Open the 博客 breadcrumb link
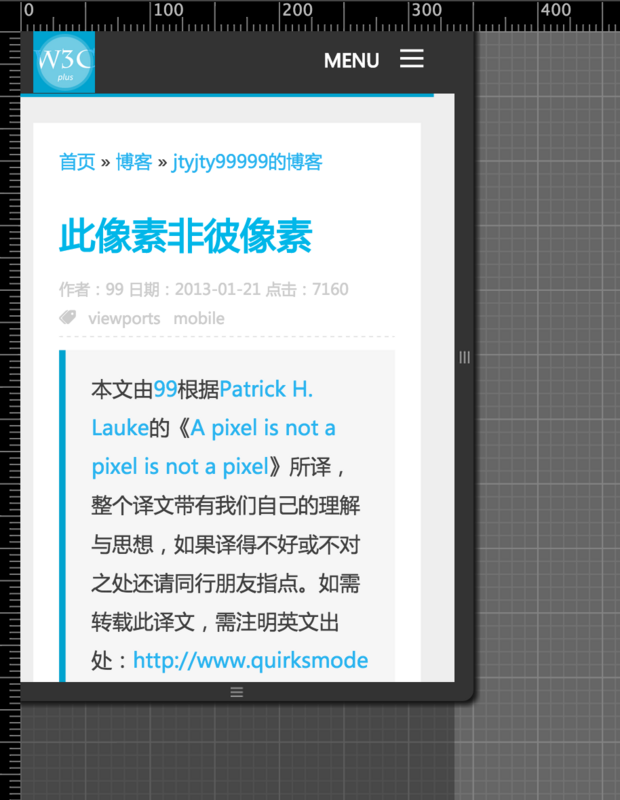The image size is (620, 800). pyautogui.click(x=134, y=162)
